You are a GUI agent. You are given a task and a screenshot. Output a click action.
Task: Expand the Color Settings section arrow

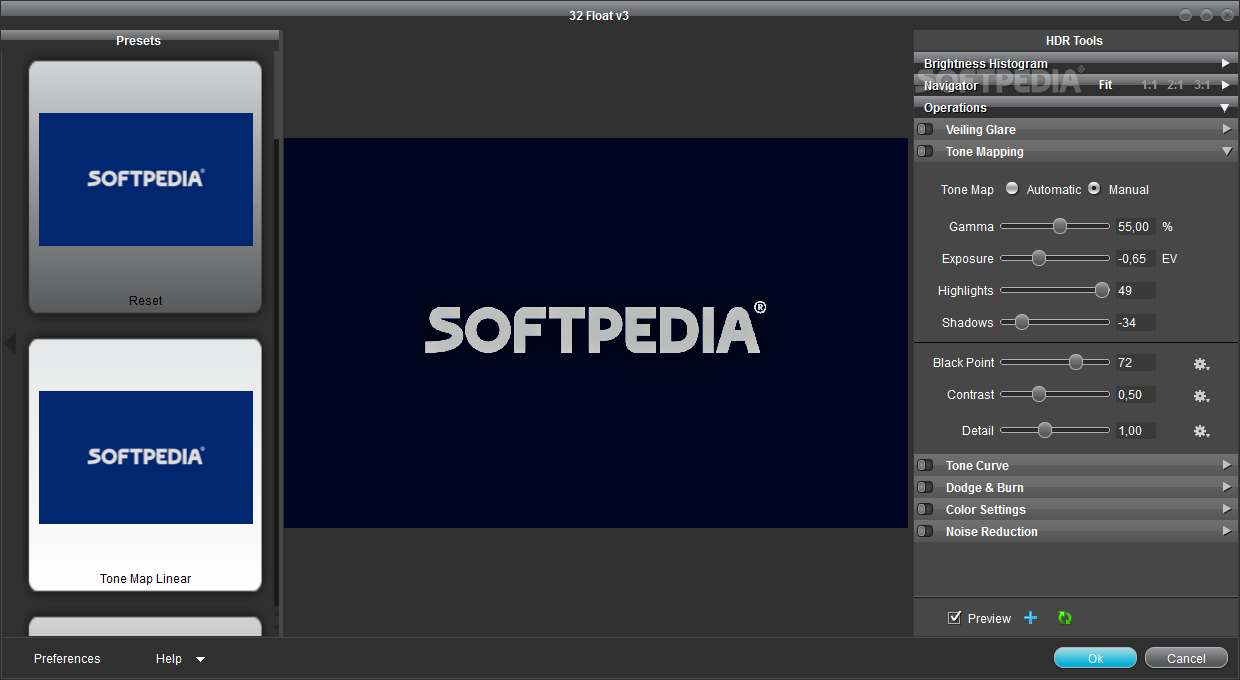(1226, 509)
